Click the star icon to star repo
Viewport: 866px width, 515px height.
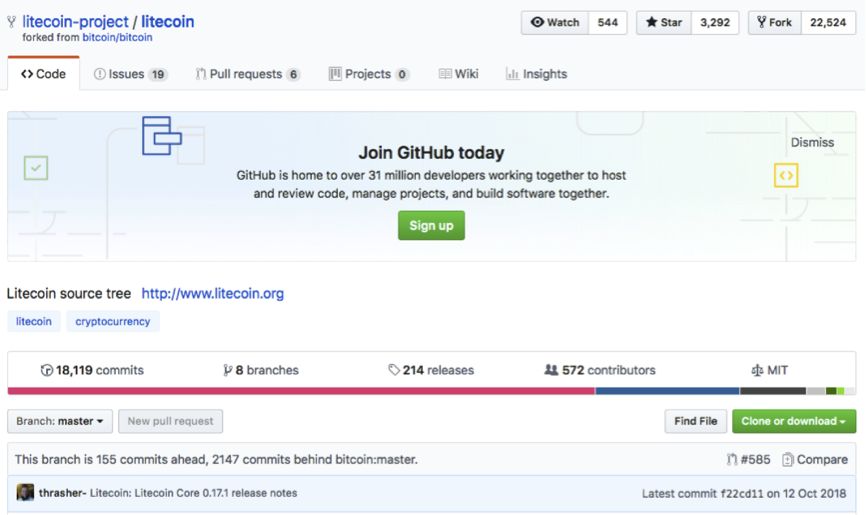point(651,22)
